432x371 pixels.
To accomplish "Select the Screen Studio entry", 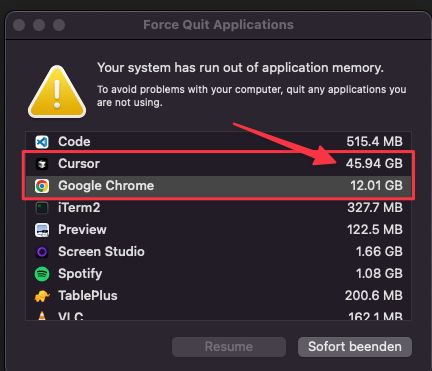I will pyautogui.click(x=101, y=252).
